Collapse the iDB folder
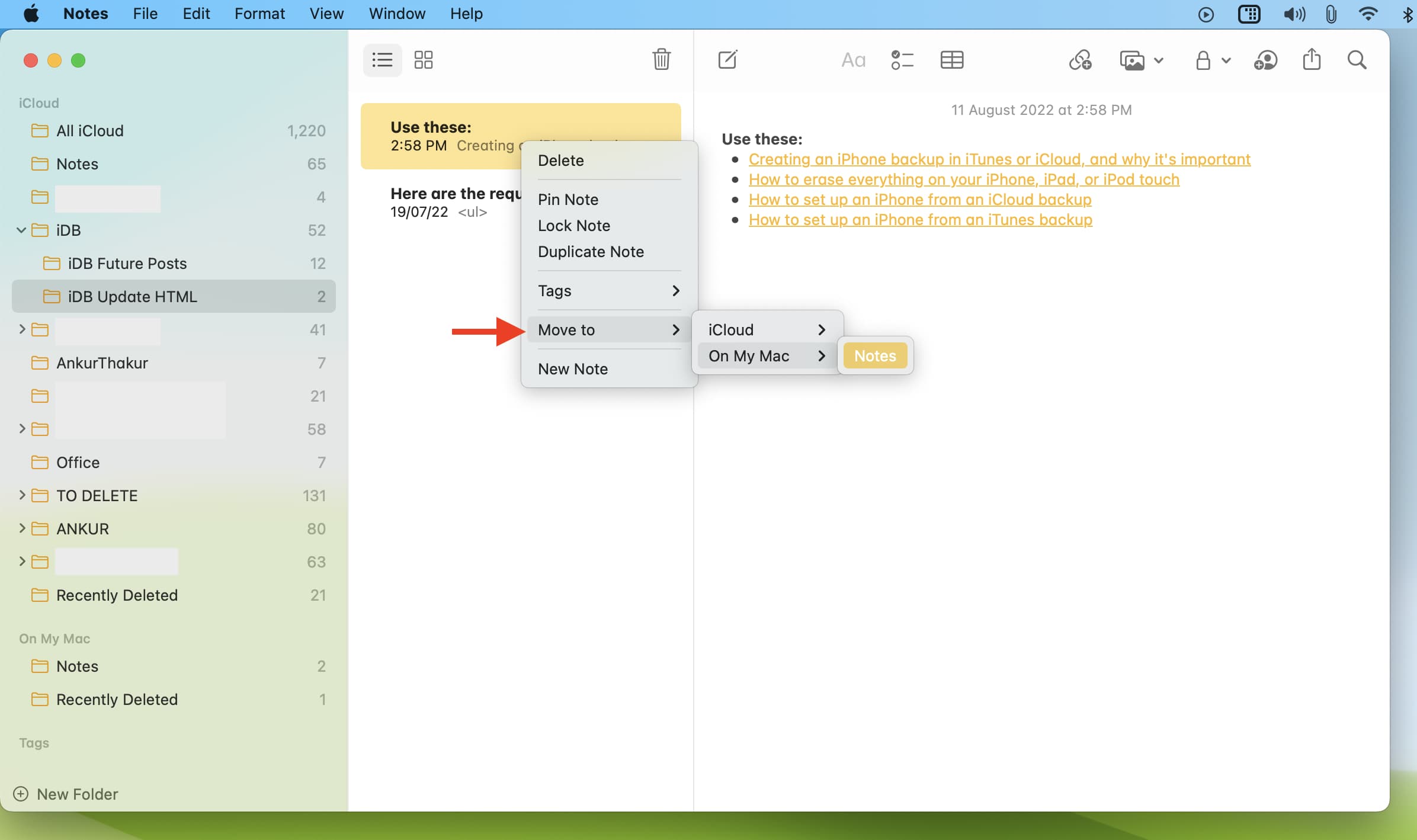This screenshot has width=1417, height=840. point(21,230)
